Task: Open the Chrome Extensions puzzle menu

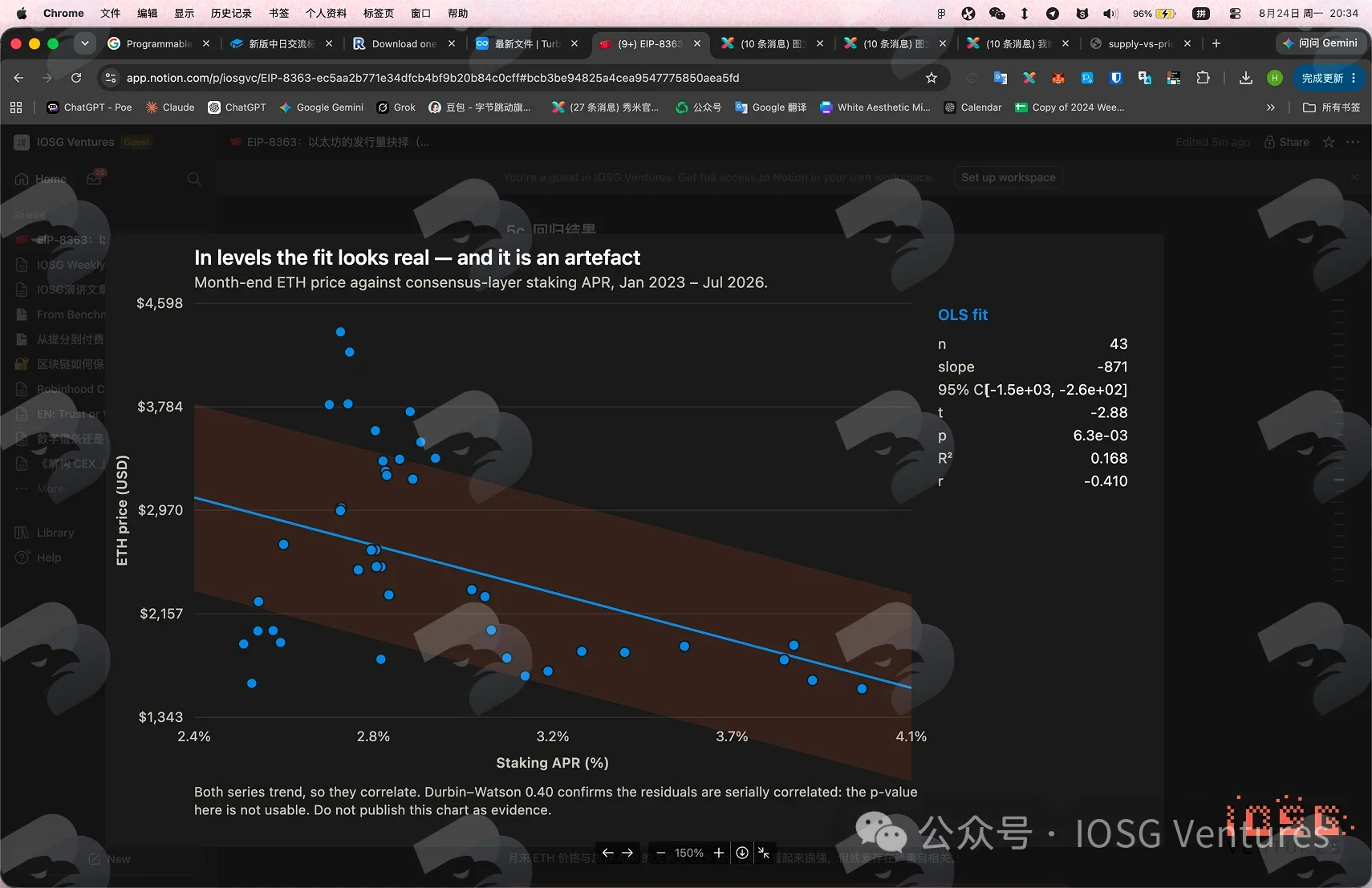Action: pyautogui.click(x=1203, y=78)
